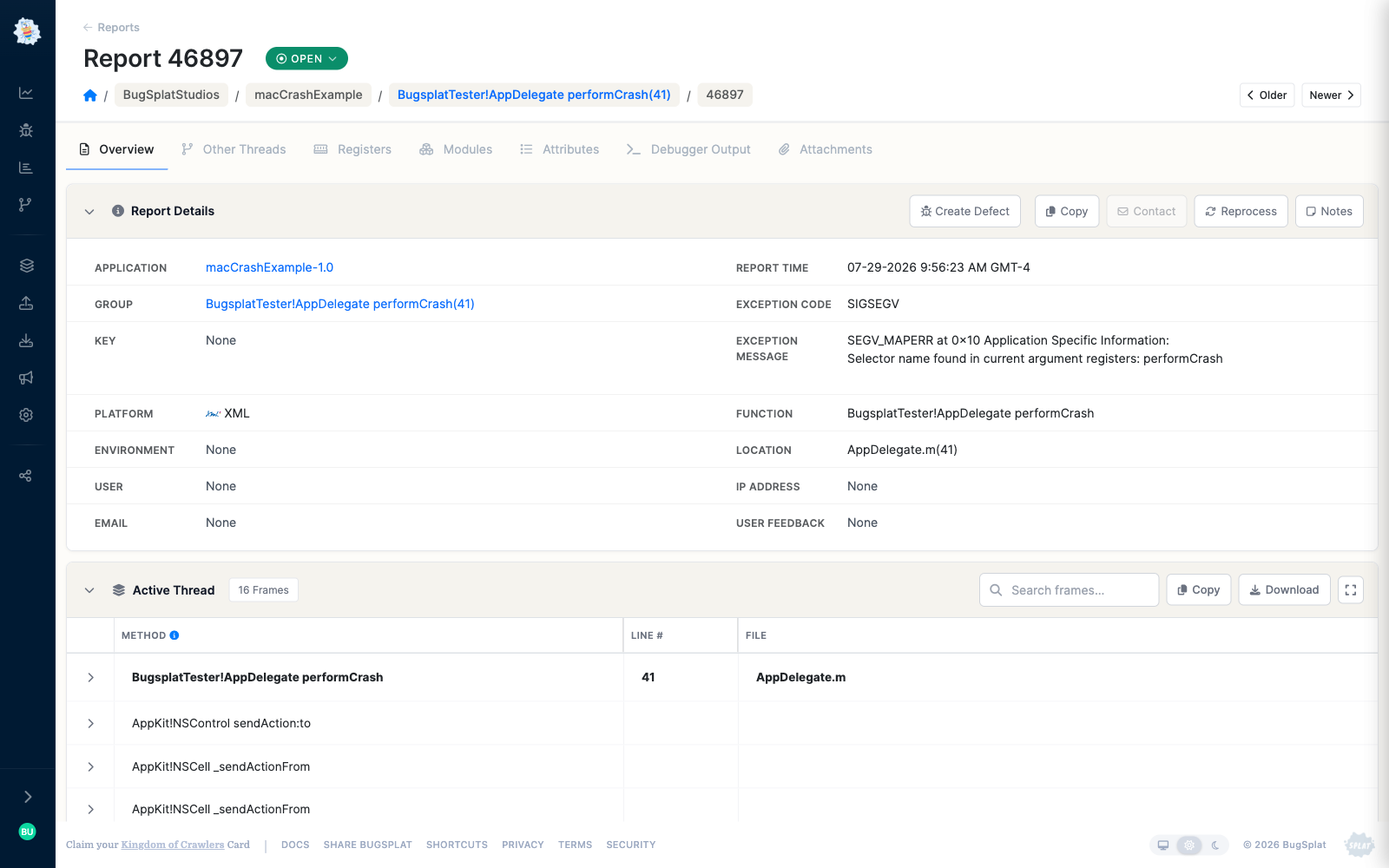
Task: Open the OPEN status dropdown
Action: [306, 59]
